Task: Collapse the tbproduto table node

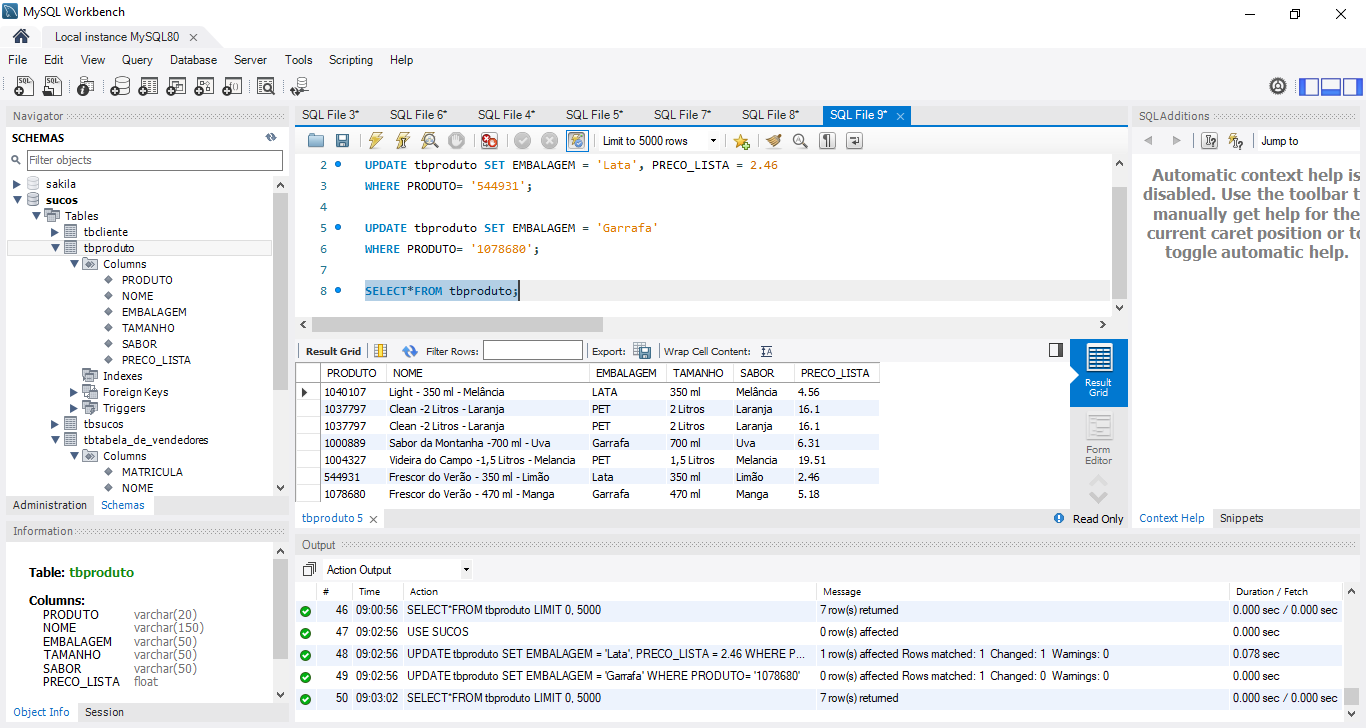Action: tap(55, 248)
